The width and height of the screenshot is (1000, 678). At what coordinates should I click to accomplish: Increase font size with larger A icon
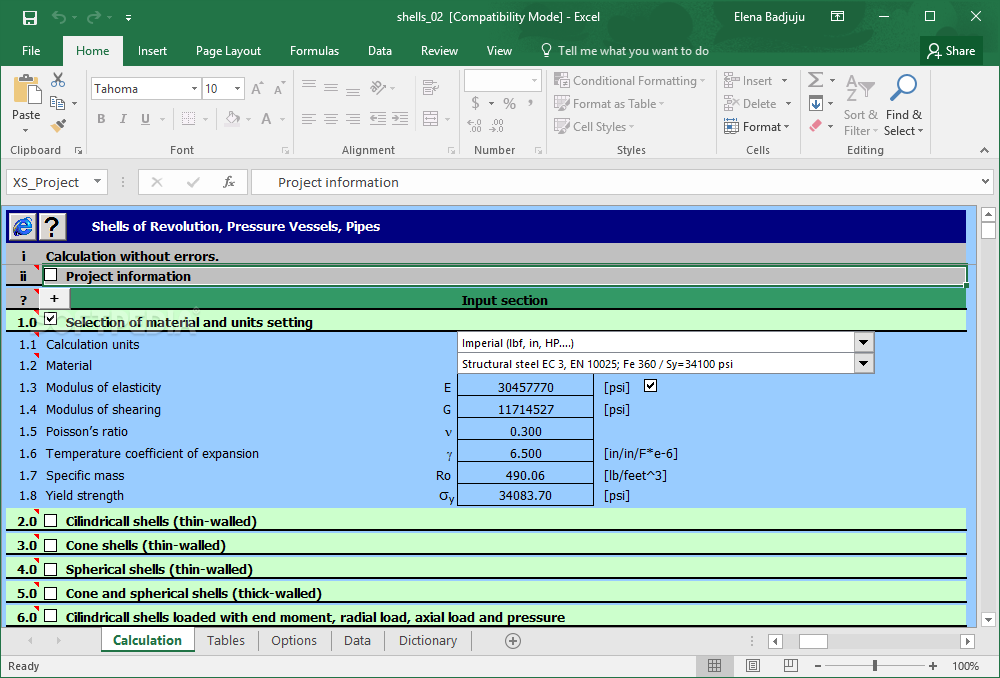[x=257, y=89]
